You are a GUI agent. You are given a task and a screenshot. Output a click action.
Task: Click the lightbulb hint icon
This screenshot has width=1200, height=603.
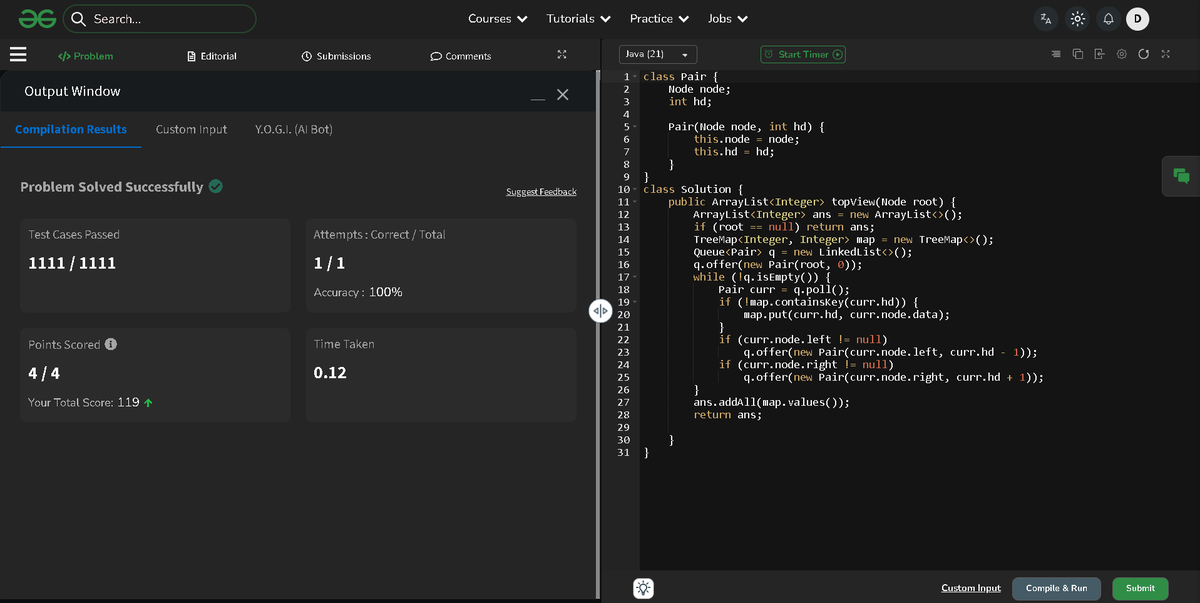click(644, 588)
